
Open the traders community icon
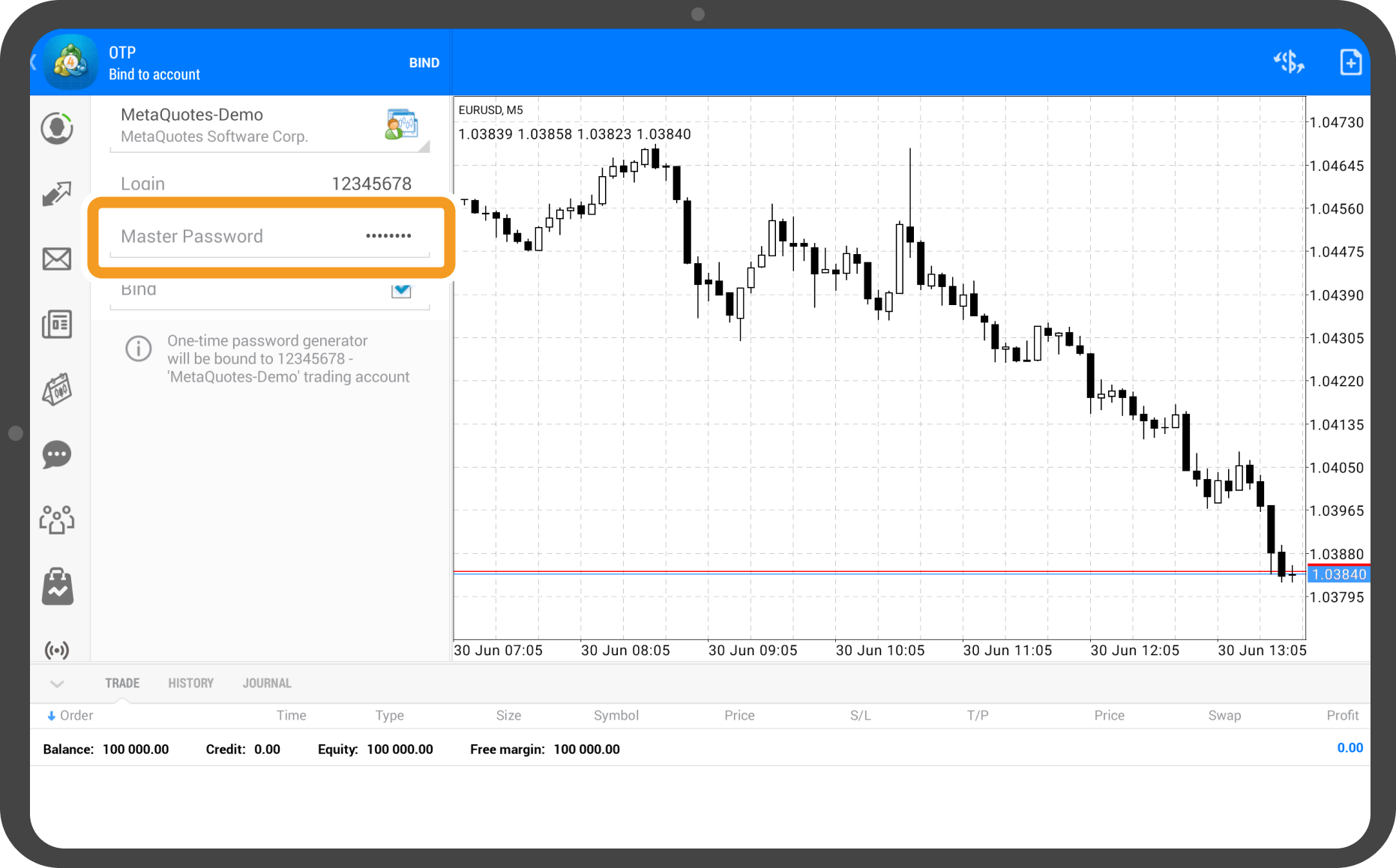coord(57,519)
